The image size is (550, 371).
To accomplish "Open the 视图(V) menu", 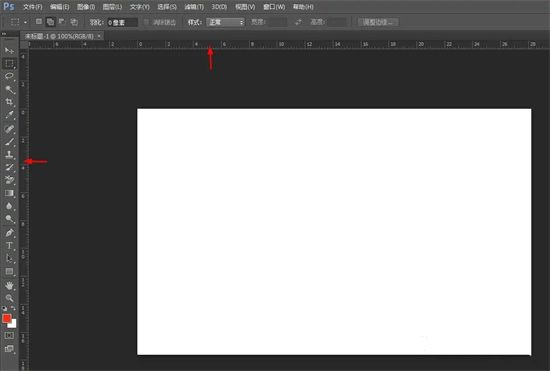I will pos(245,7).
